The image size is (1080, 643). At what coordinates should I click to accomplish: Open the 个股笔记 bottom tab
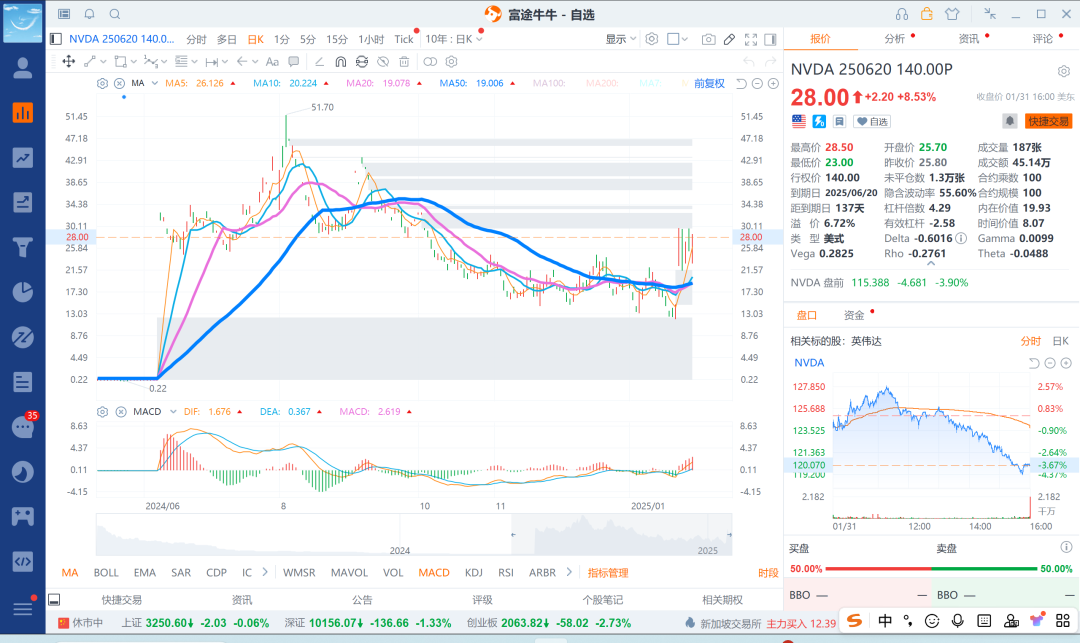[602, 600]
